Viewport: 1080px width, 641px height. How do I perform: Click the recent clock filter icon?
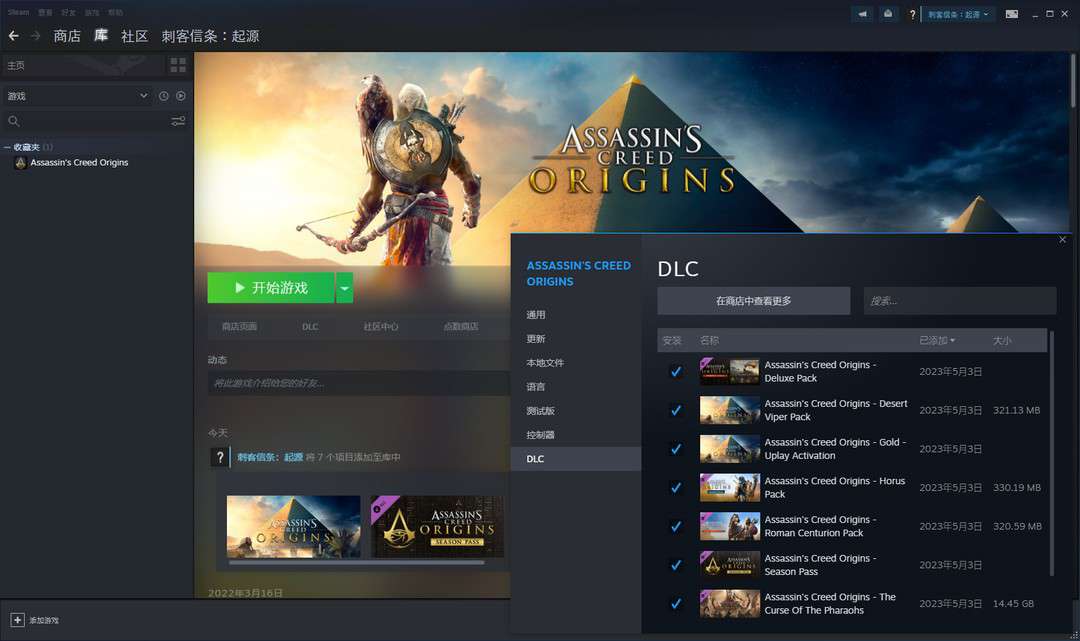point(164,96)
